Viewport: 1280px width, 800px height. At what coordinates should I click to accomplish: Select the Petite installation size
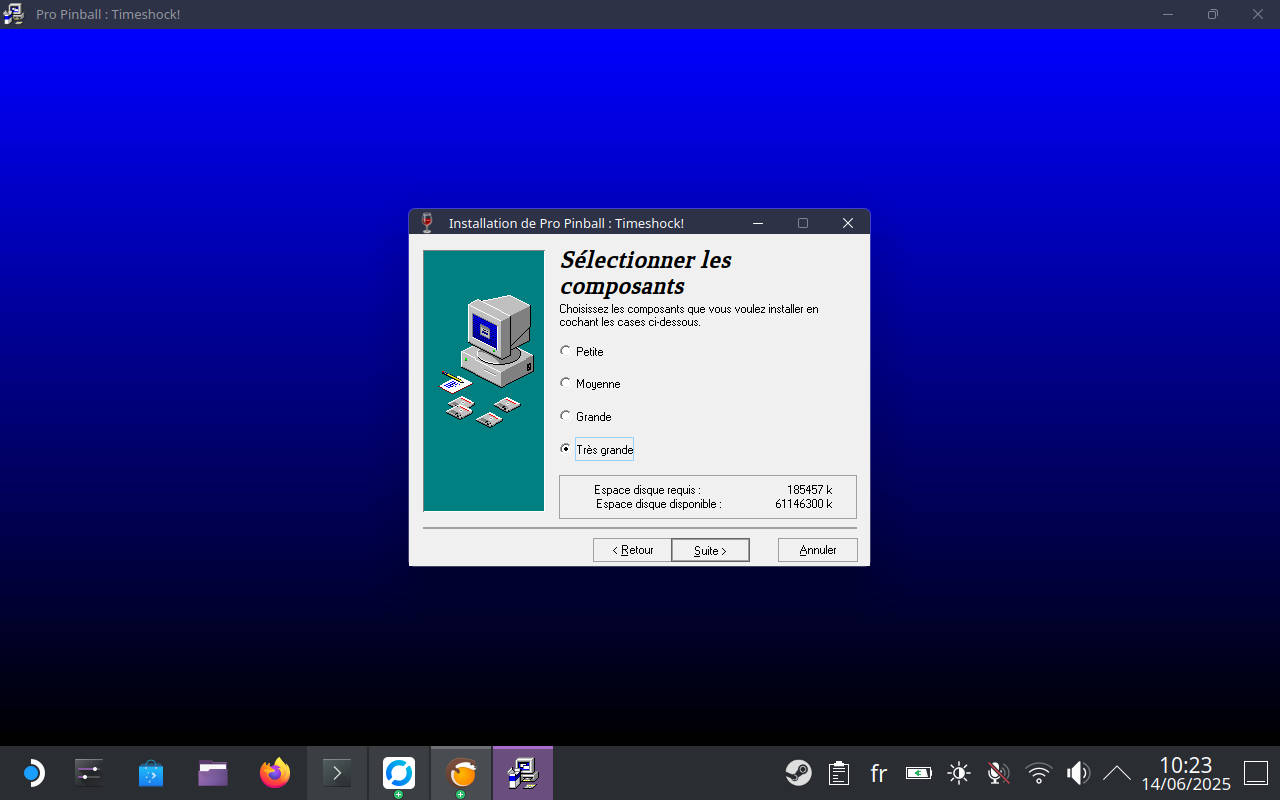(x=582, y=352)
